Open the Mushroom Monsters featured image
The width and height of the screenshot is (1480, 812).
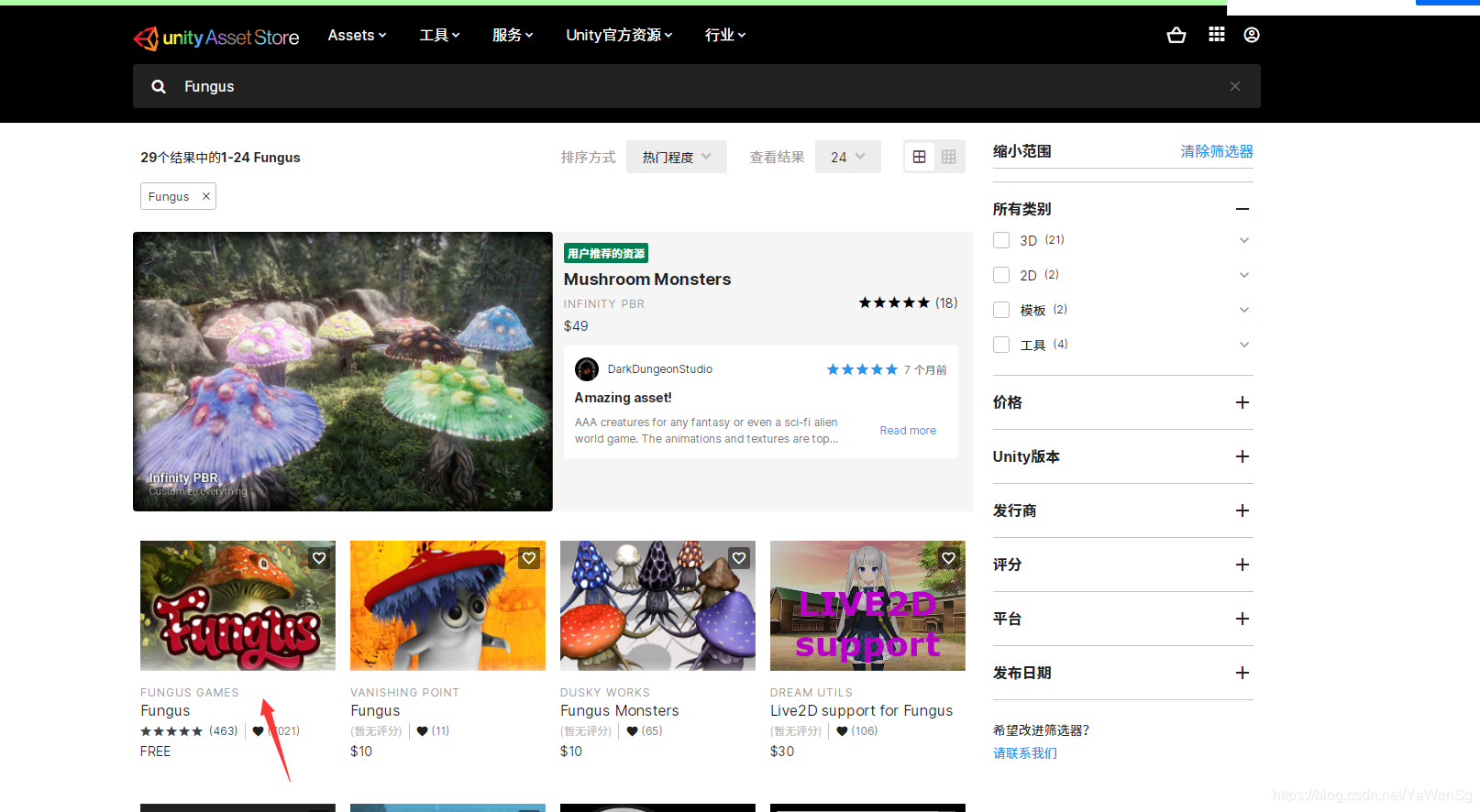point(343,371)
